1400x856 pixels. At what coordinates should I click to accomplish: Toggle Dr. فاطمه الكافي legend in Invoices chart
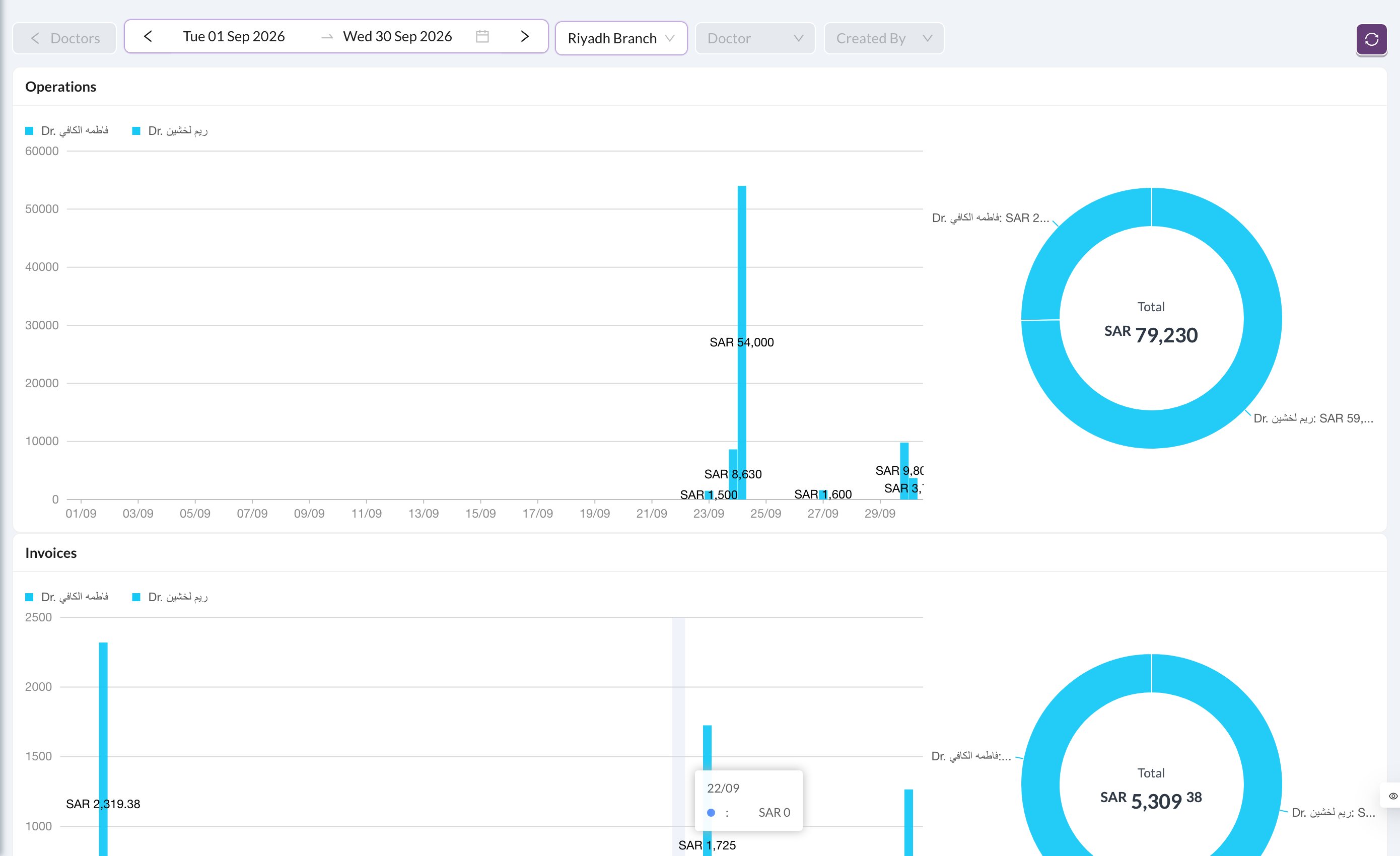tap(67, 597)
